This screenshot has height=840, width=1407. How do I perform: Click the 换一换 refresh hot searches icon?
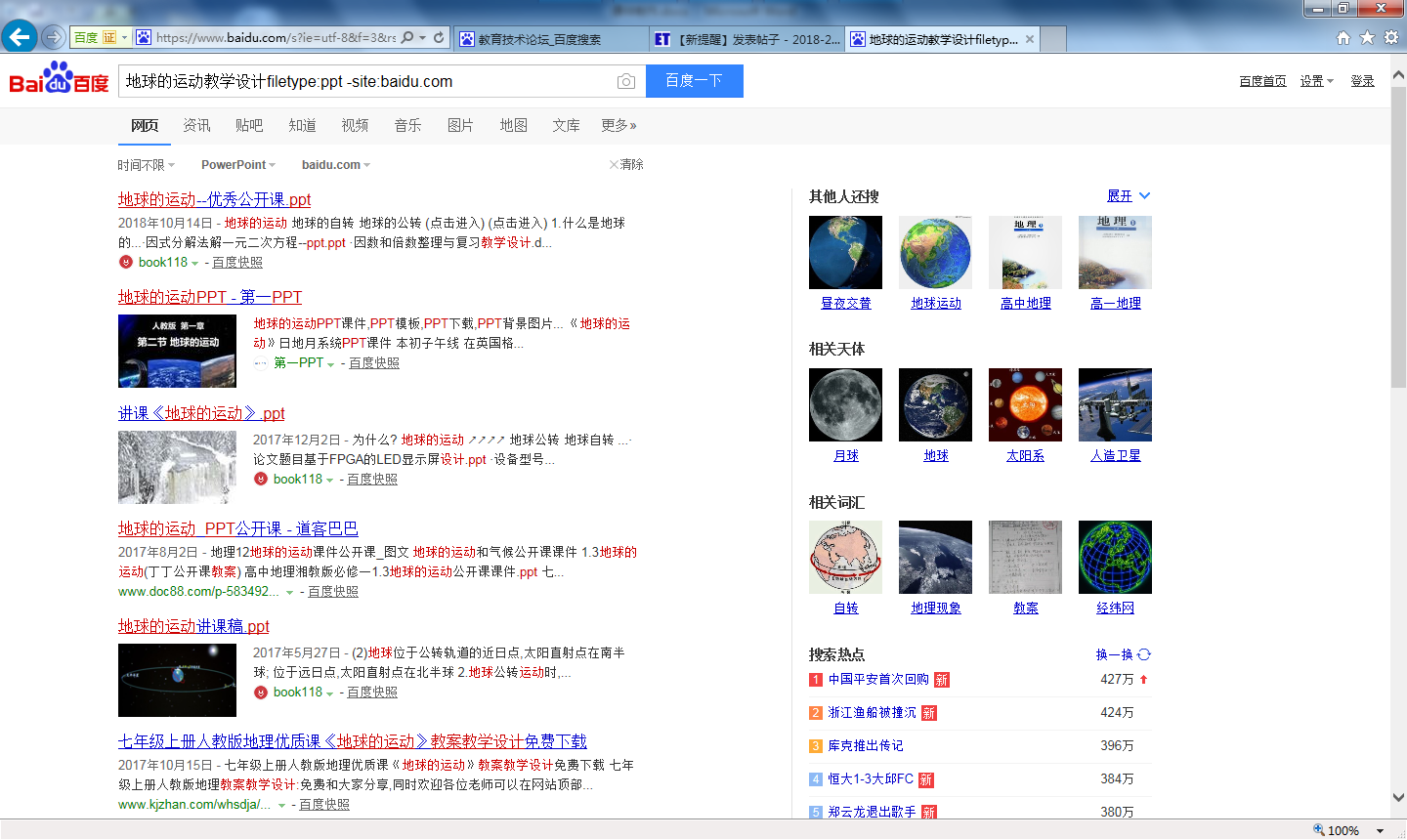1144,654
